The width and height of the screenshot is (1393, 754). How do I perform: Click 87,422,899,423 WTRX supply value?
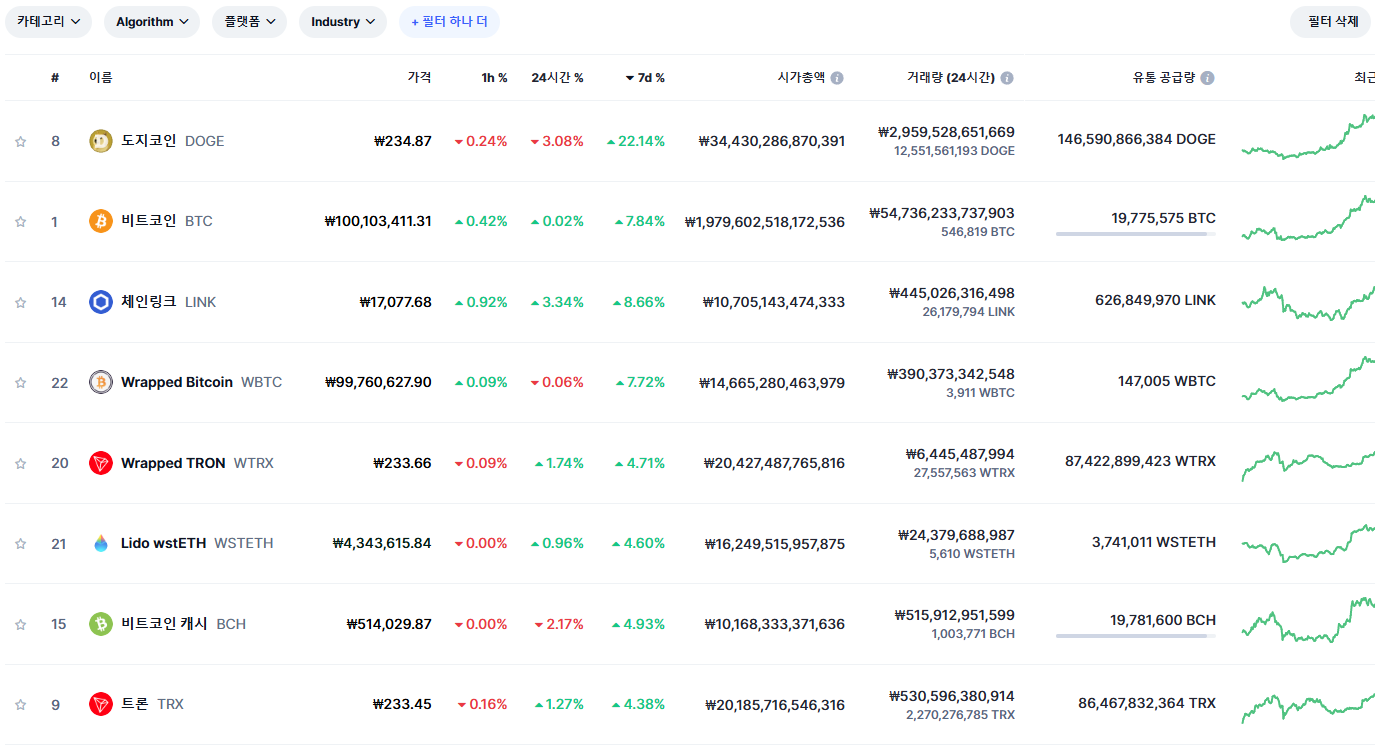pos(1141,461)
